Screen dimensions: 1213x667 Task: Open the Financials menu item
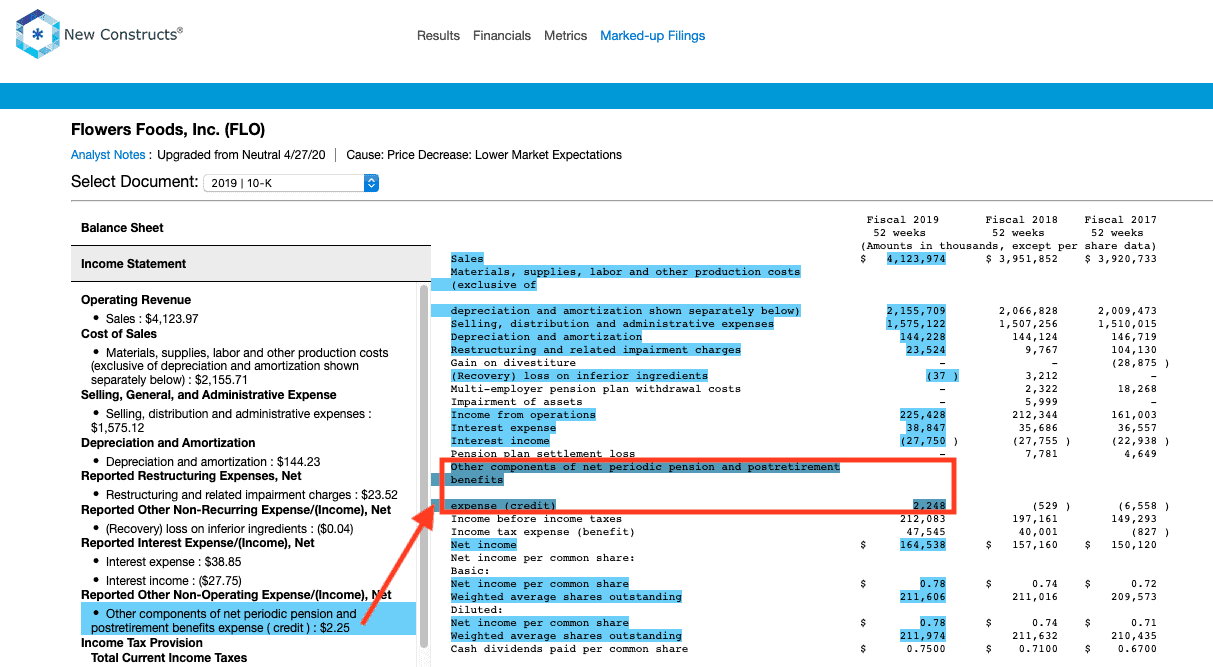[502, 36]
